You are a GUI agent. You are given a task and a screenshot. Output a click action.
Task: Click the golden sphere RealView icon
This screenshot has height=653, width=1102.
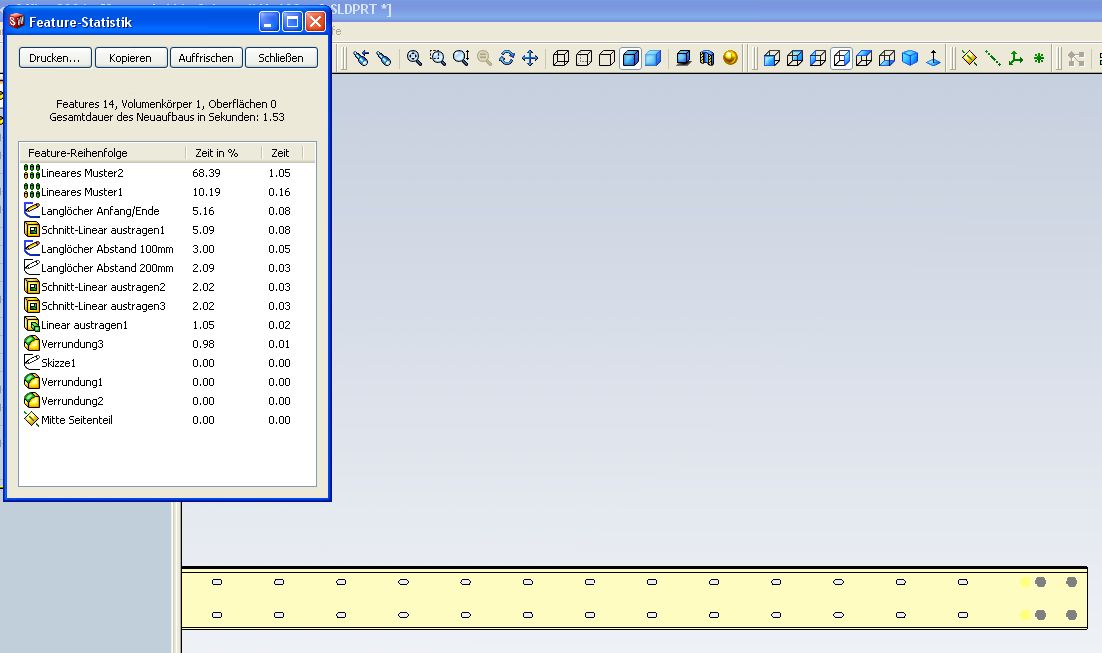(730, 58)
